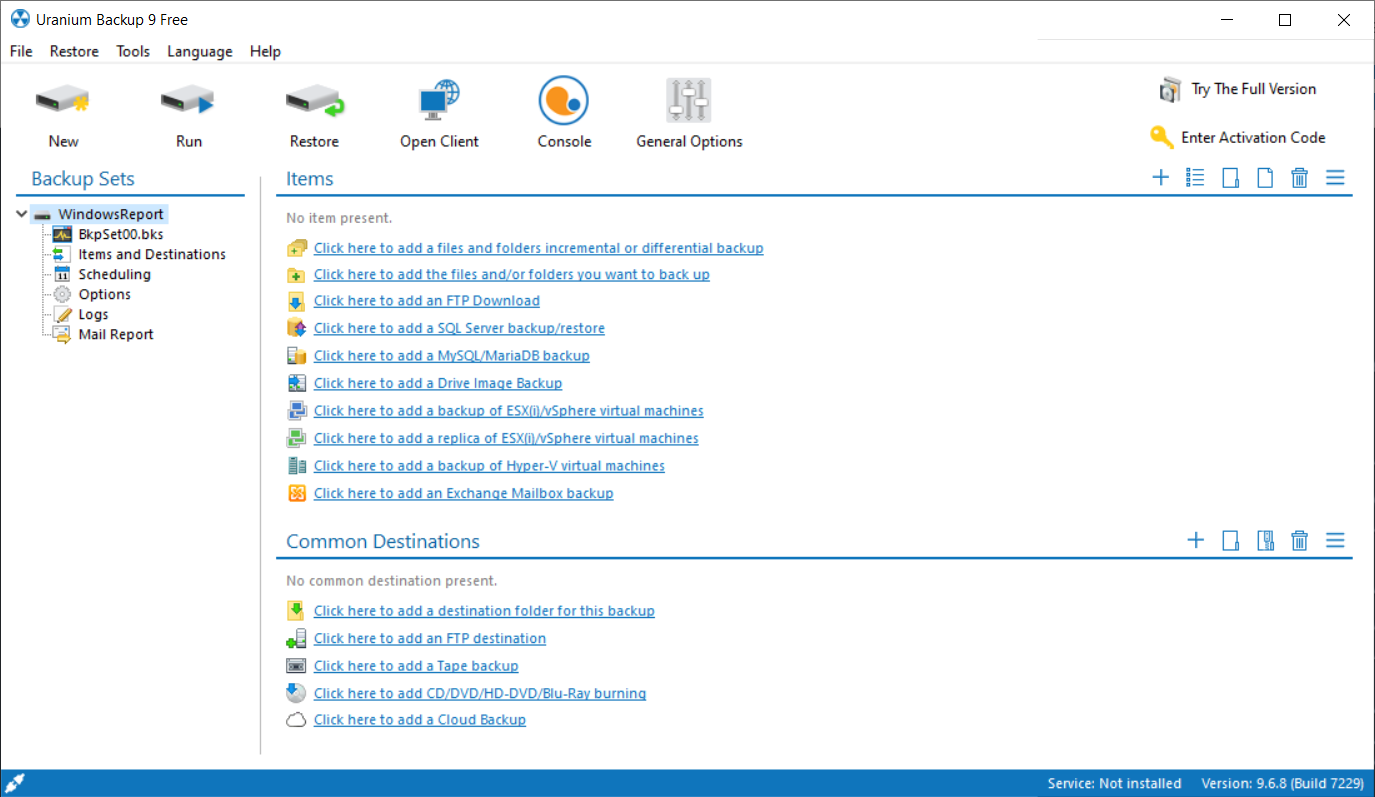Click the disc icon beside CD/DVD burning link

[296, 693]
